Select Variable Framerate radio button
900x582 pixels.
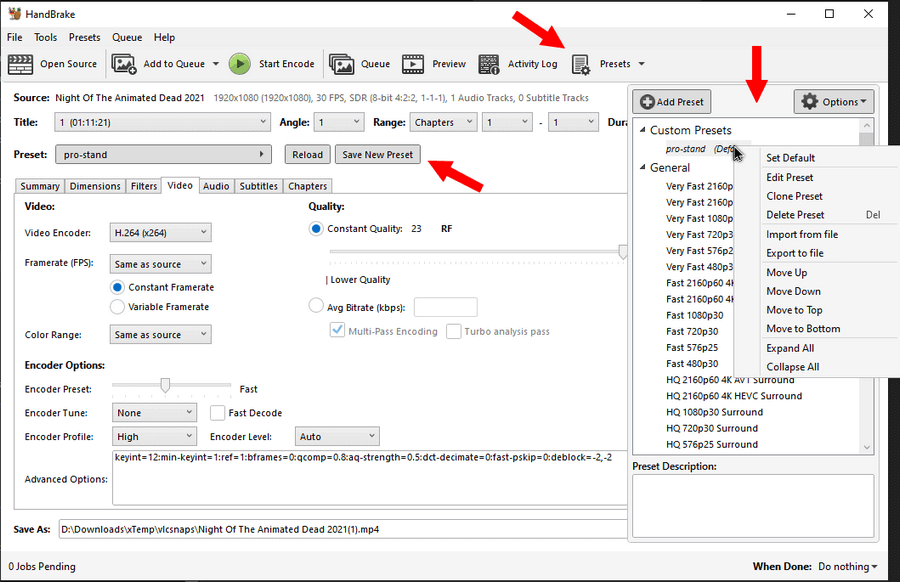(x=118, y=307)
